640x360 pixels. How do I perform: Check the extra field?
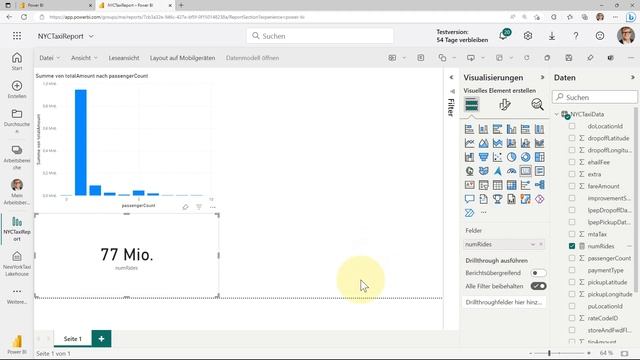pyautogui.click(x=572, y=174)
